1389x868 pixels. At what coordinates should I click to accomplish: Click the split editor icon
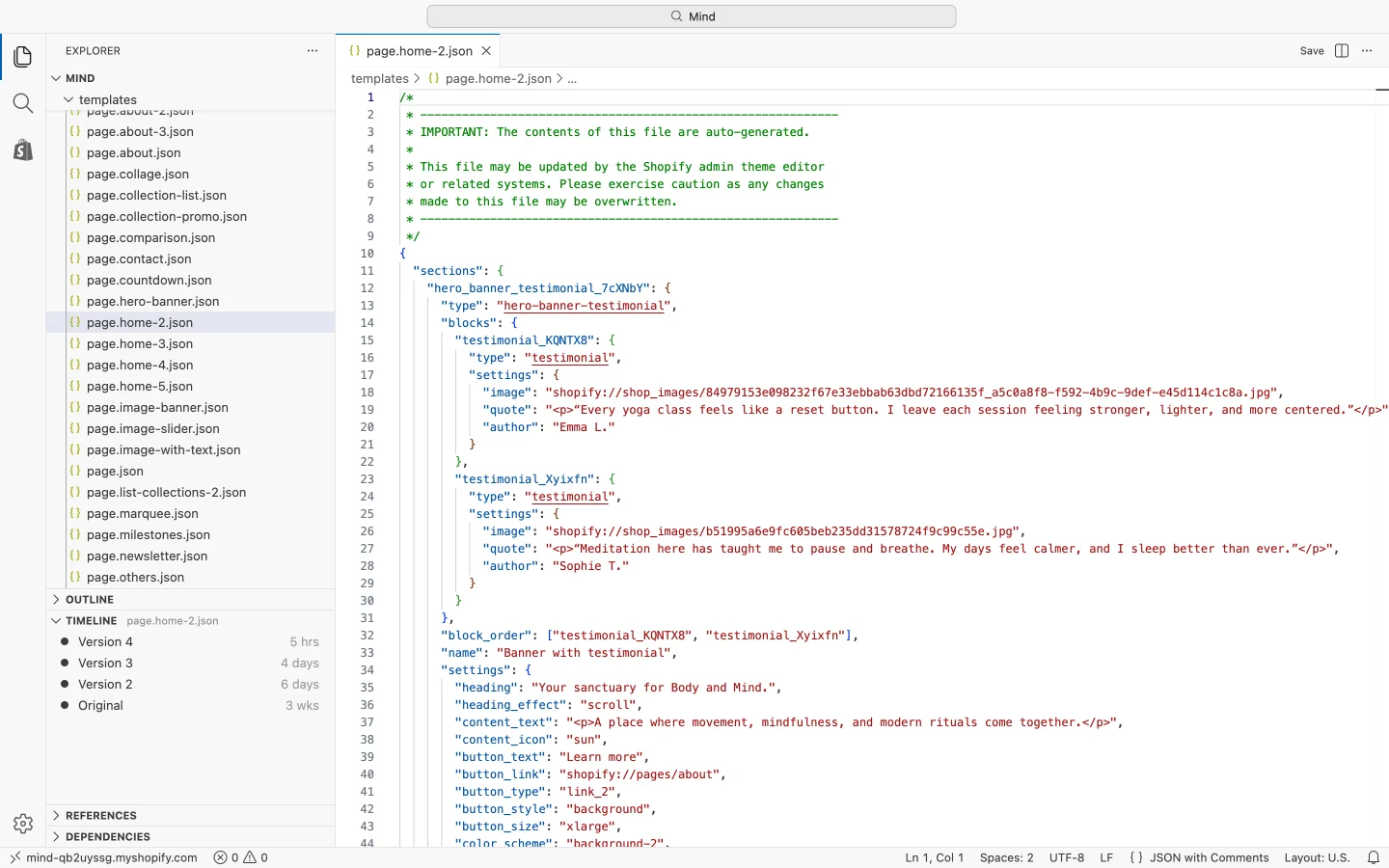pyautogui.click(x=1342, y=51)
